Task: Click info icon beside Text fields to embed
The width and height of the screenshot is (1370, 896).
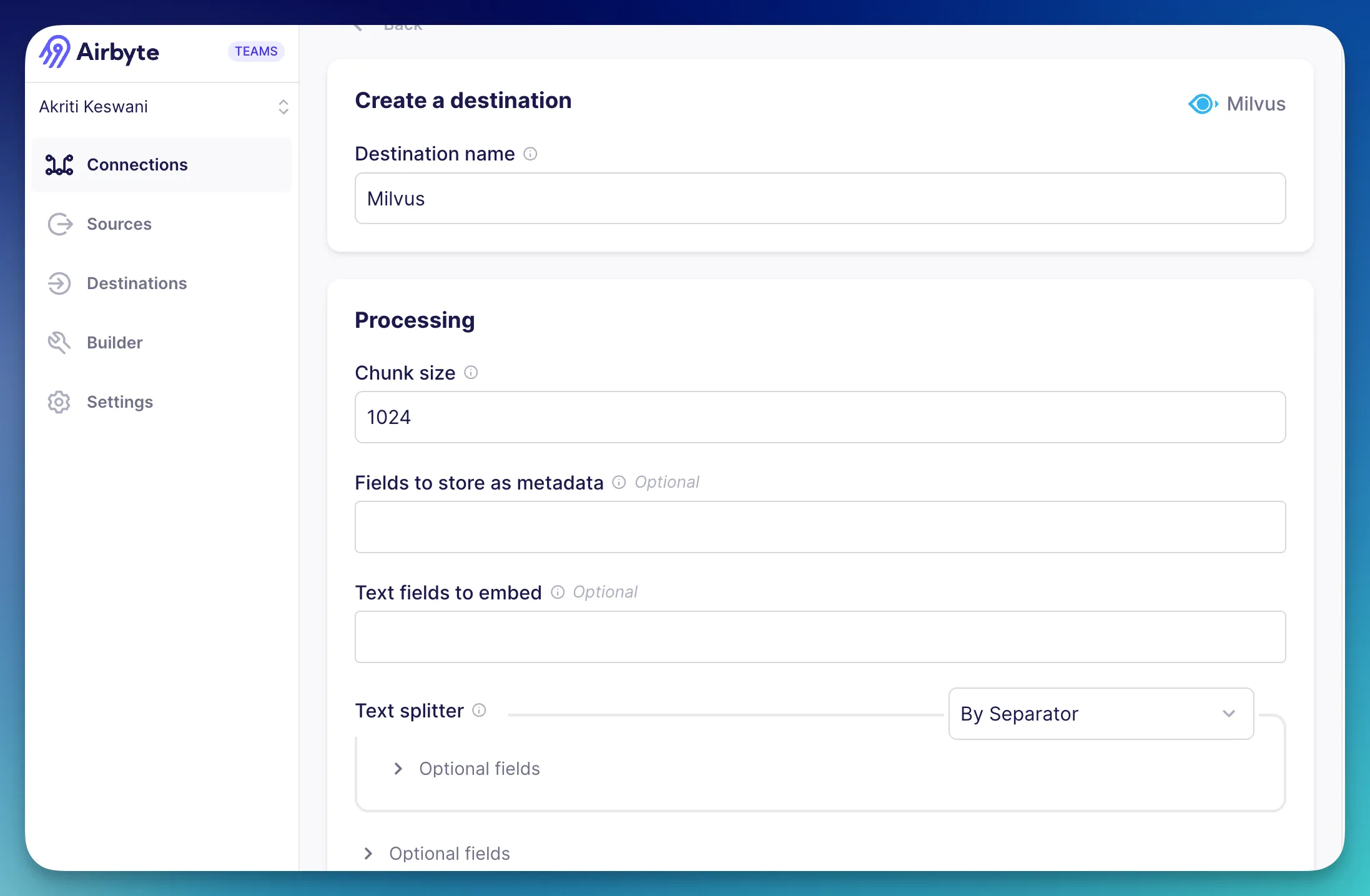Action: pyautogui.click(x=557, y=592)
